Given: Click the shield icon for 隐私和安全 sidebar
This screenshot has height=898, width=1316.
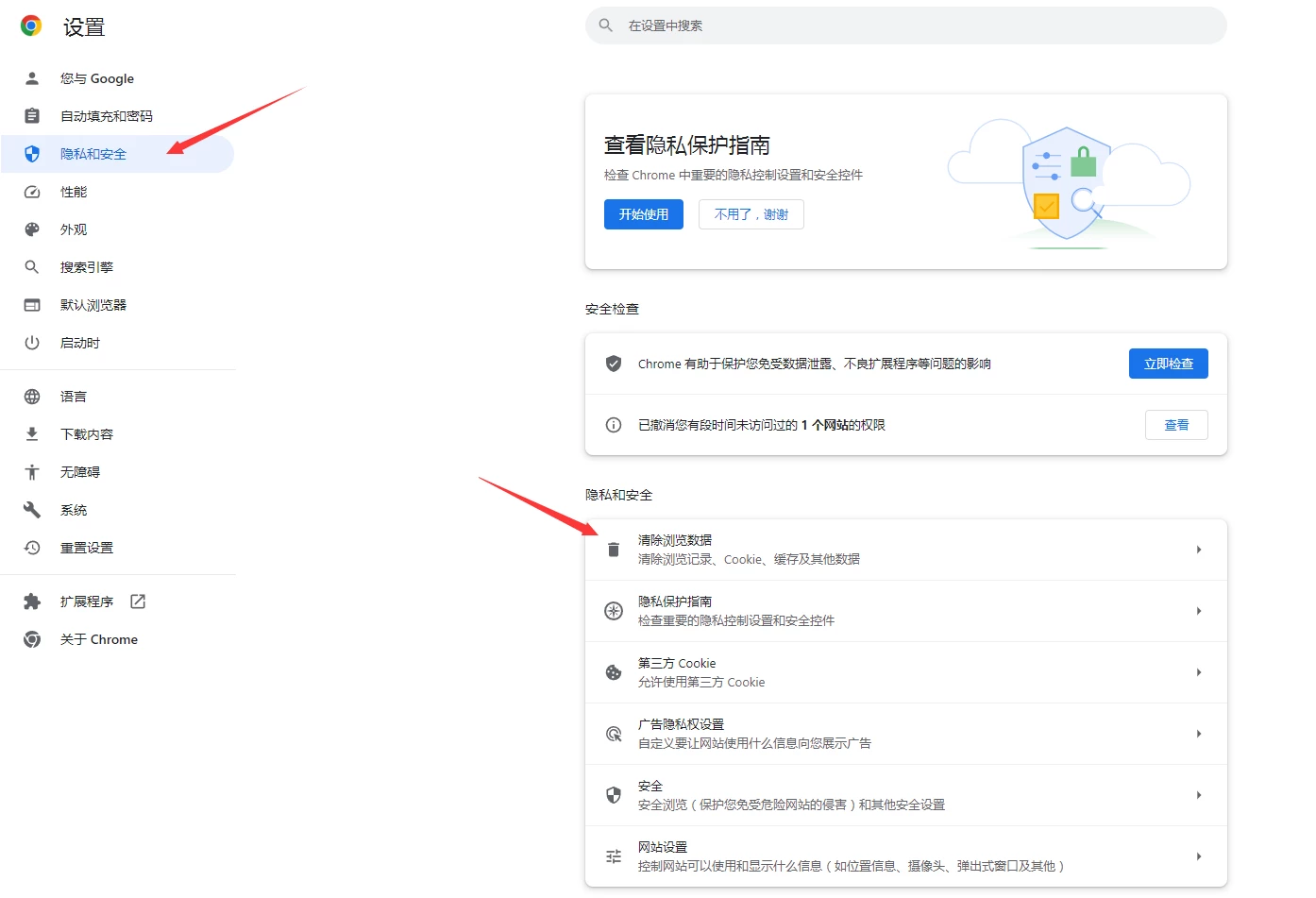Looking at the screenshot, I should point(32,154).
